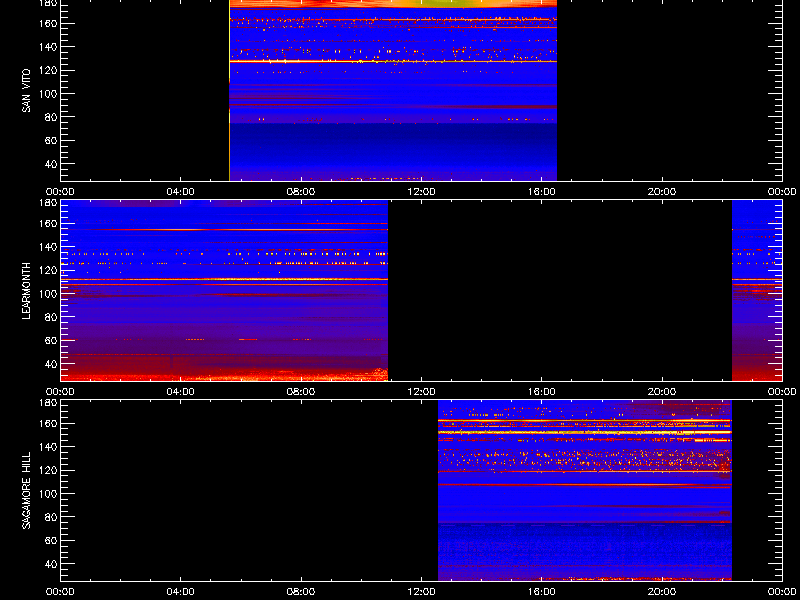Click 08:00 label under San Vito plot
The image size is (800, 600).
(x=301, y=192)
